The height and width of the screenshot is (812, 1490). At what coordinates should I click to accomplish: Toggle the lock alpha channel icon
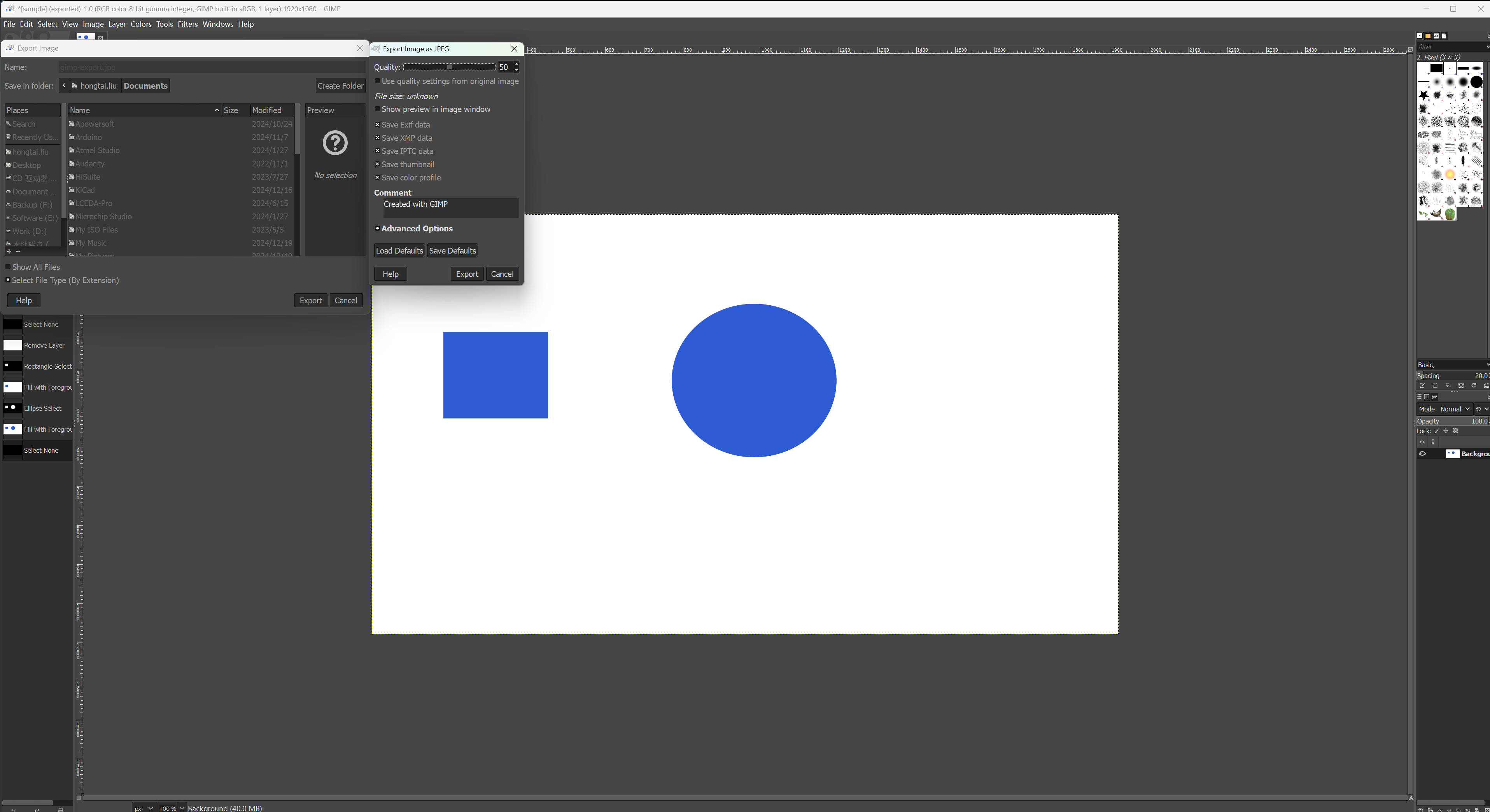(x=1455, y=431)
